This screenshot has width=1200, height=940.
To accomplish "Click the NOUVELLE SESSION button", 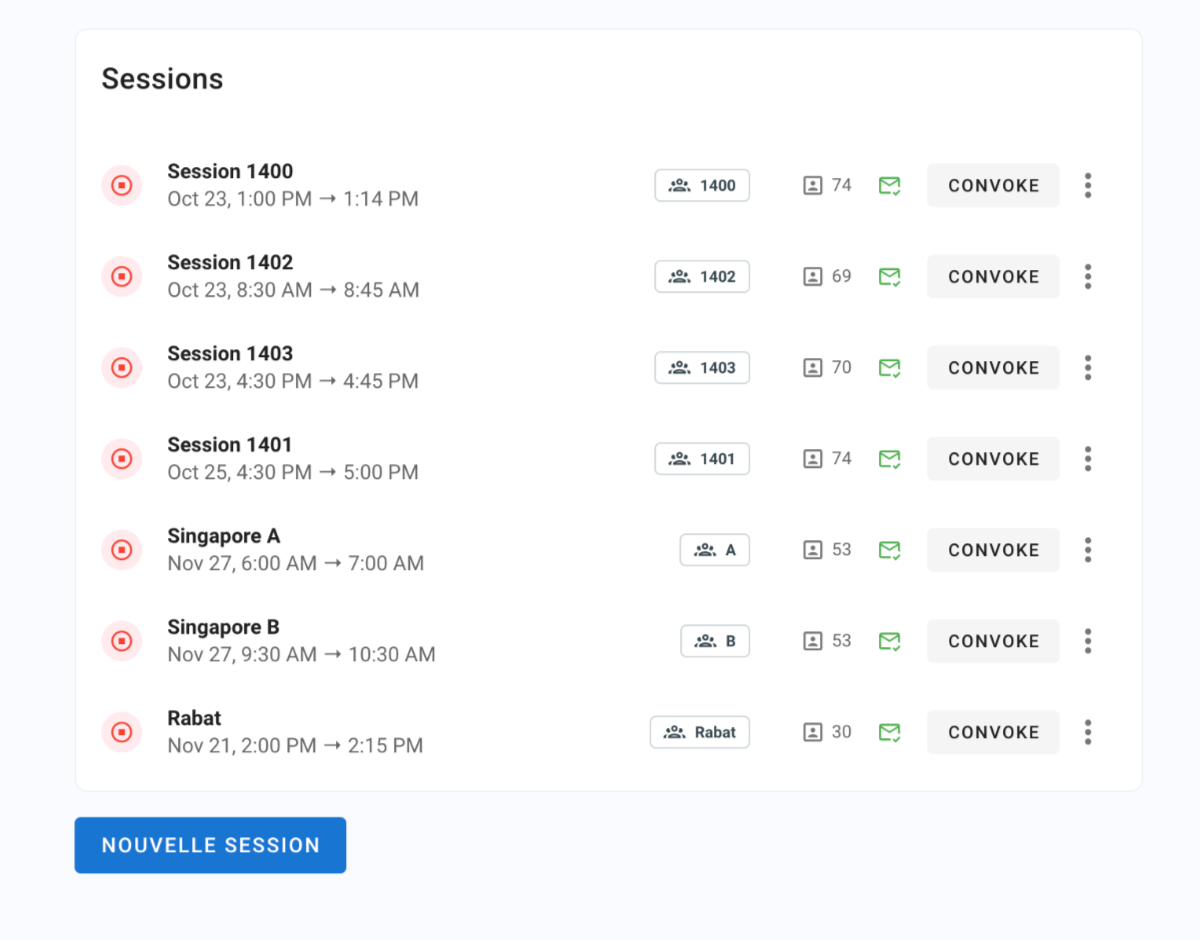I will tap(210, 845).
